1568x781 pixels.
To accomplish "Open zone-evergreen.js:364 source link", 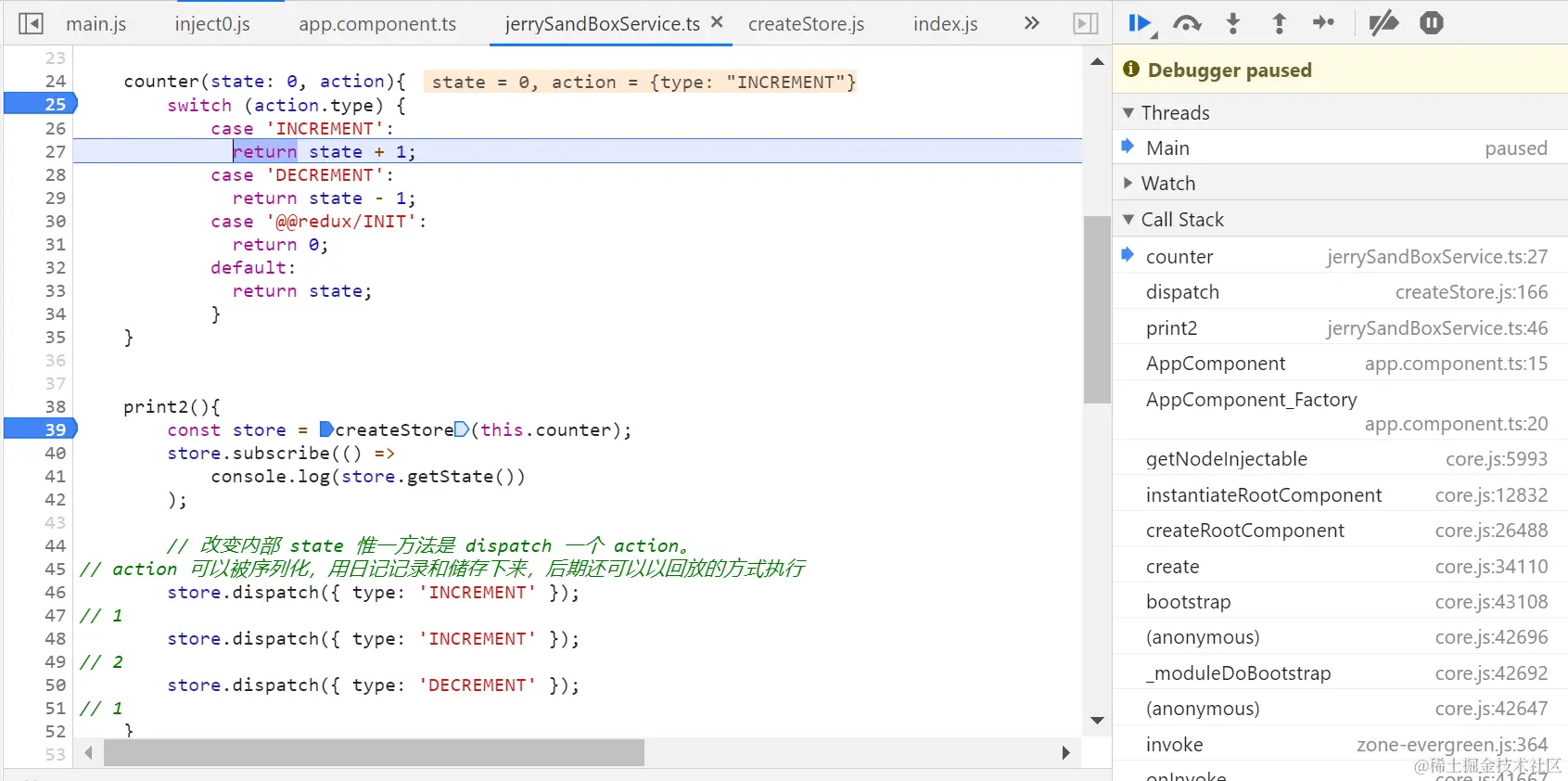I will pyautogui.click(x=1452, y=745).
